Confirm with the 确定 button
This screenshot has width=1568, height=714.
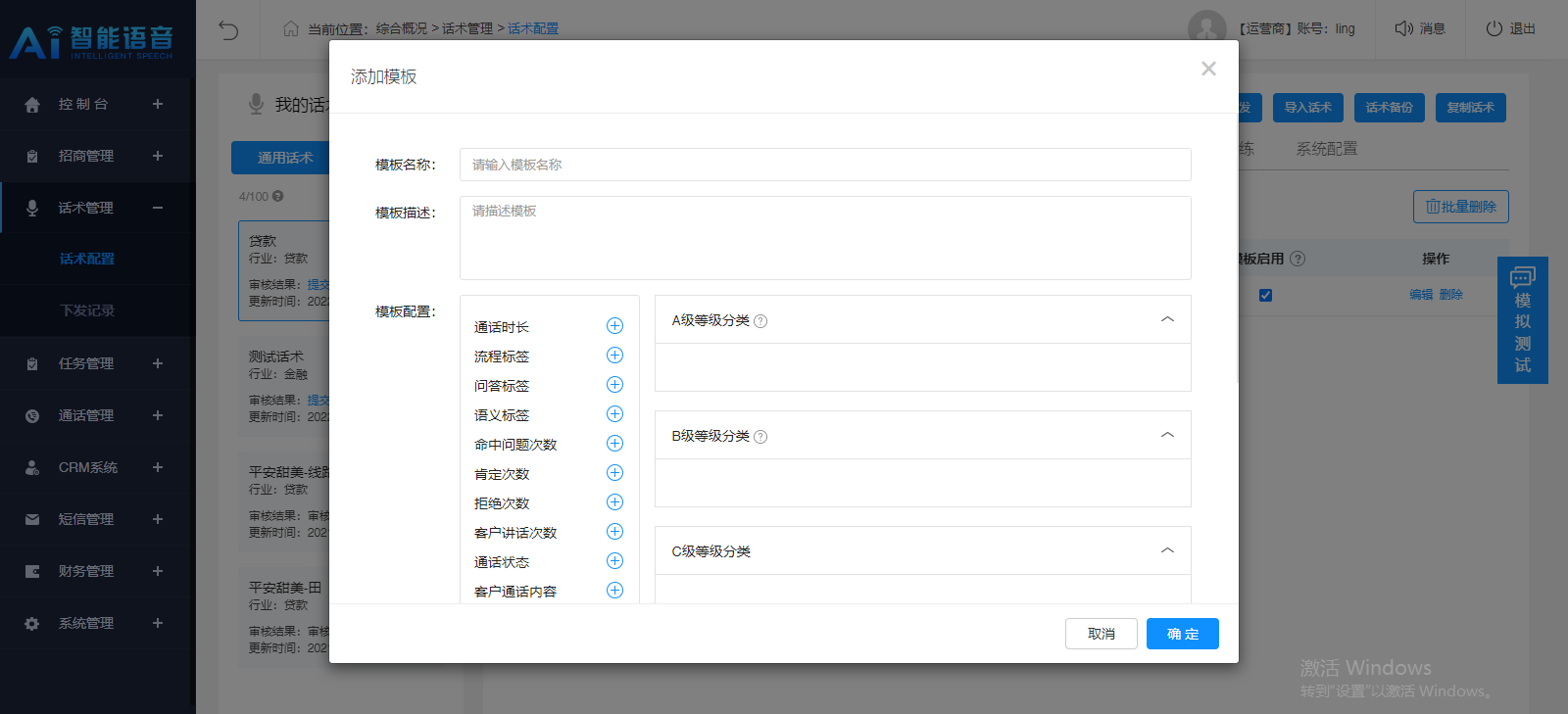(1183, 634)
